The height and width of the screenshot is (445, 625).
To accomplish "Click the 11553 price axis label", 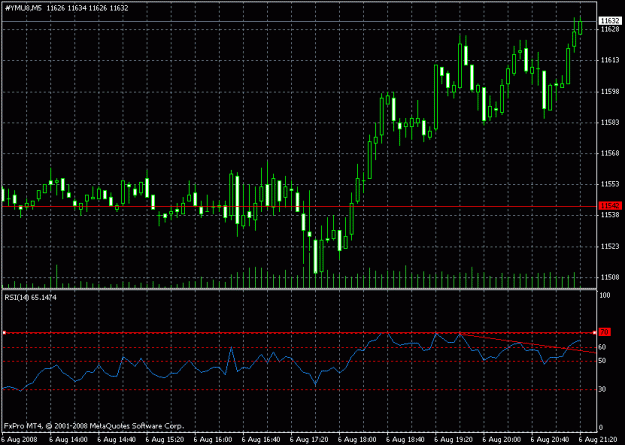I will 609,184.
